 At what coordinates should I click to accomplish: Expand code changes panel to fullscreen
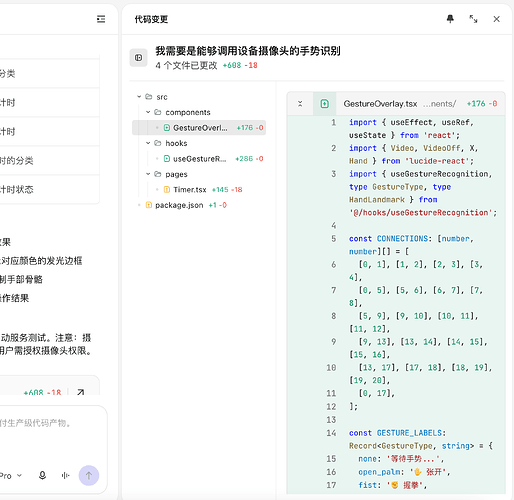(x=473, y=19)
